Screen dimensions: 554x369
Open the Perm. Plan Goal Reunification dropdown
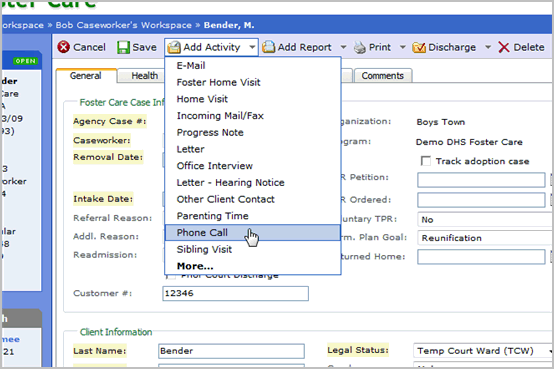(485, 238)
